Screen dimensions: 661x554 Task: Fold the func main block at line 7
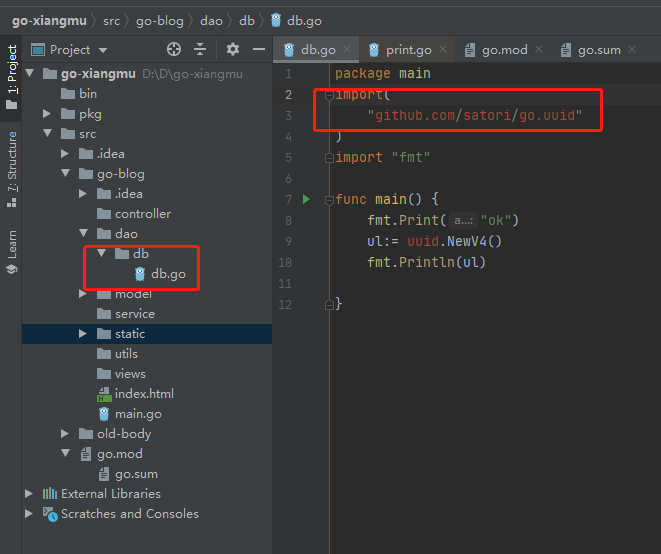coord(329,199)
